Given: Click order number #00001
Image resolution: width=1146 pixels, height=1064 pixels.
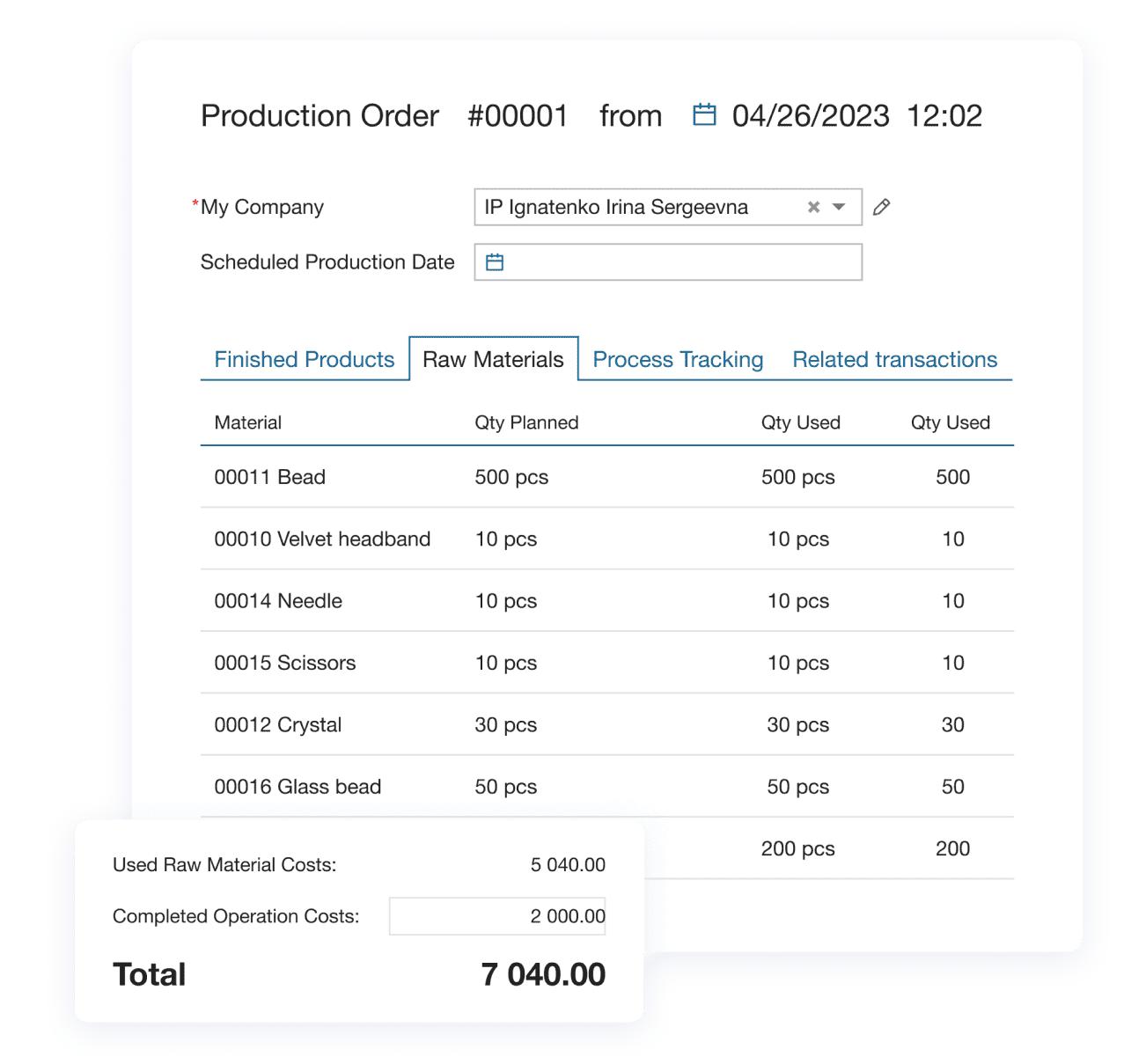Looking at the screenshot, I should (518, 115).
